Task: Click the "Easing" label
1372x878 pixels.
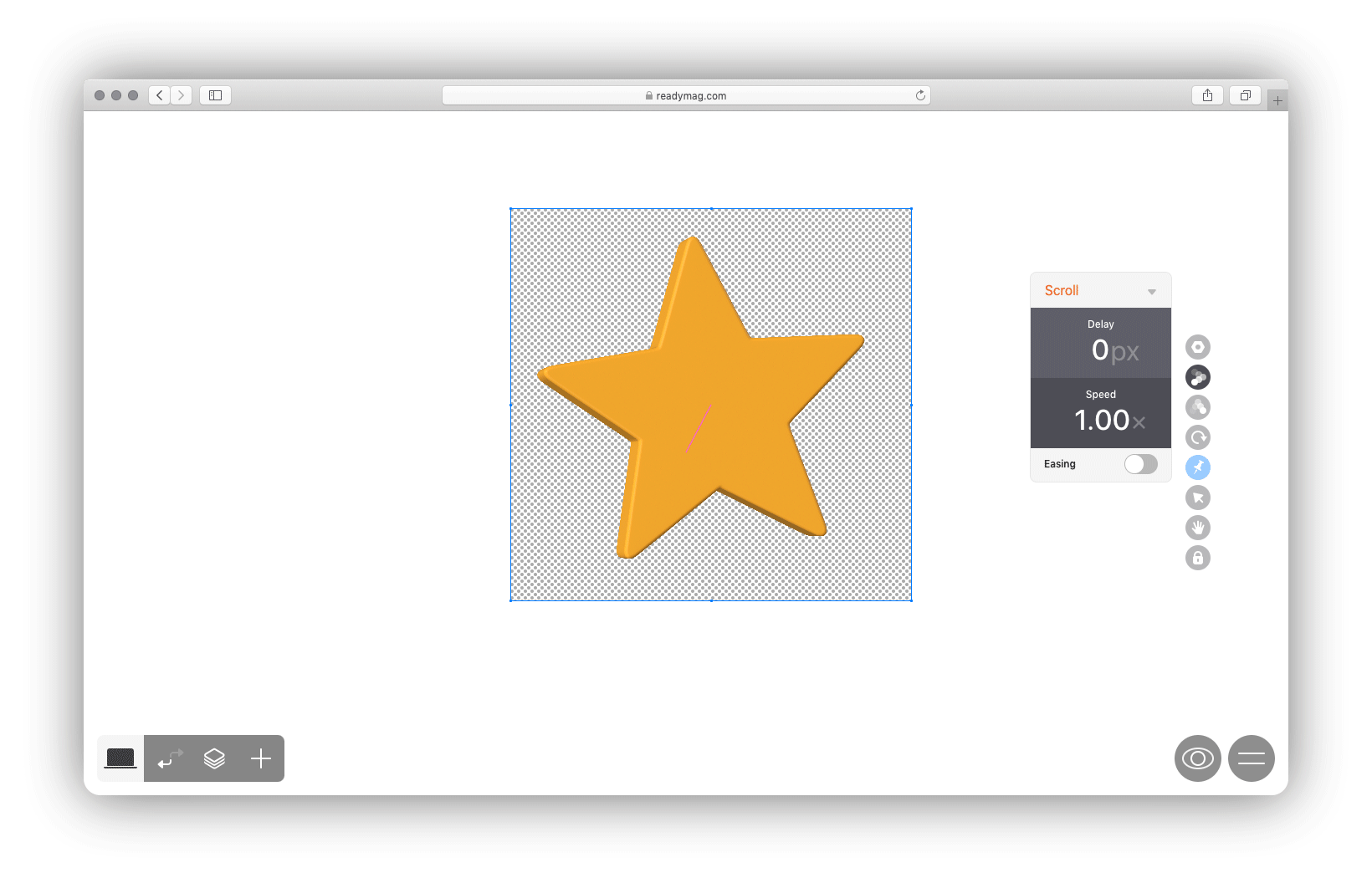Action: click(1060, 464)
